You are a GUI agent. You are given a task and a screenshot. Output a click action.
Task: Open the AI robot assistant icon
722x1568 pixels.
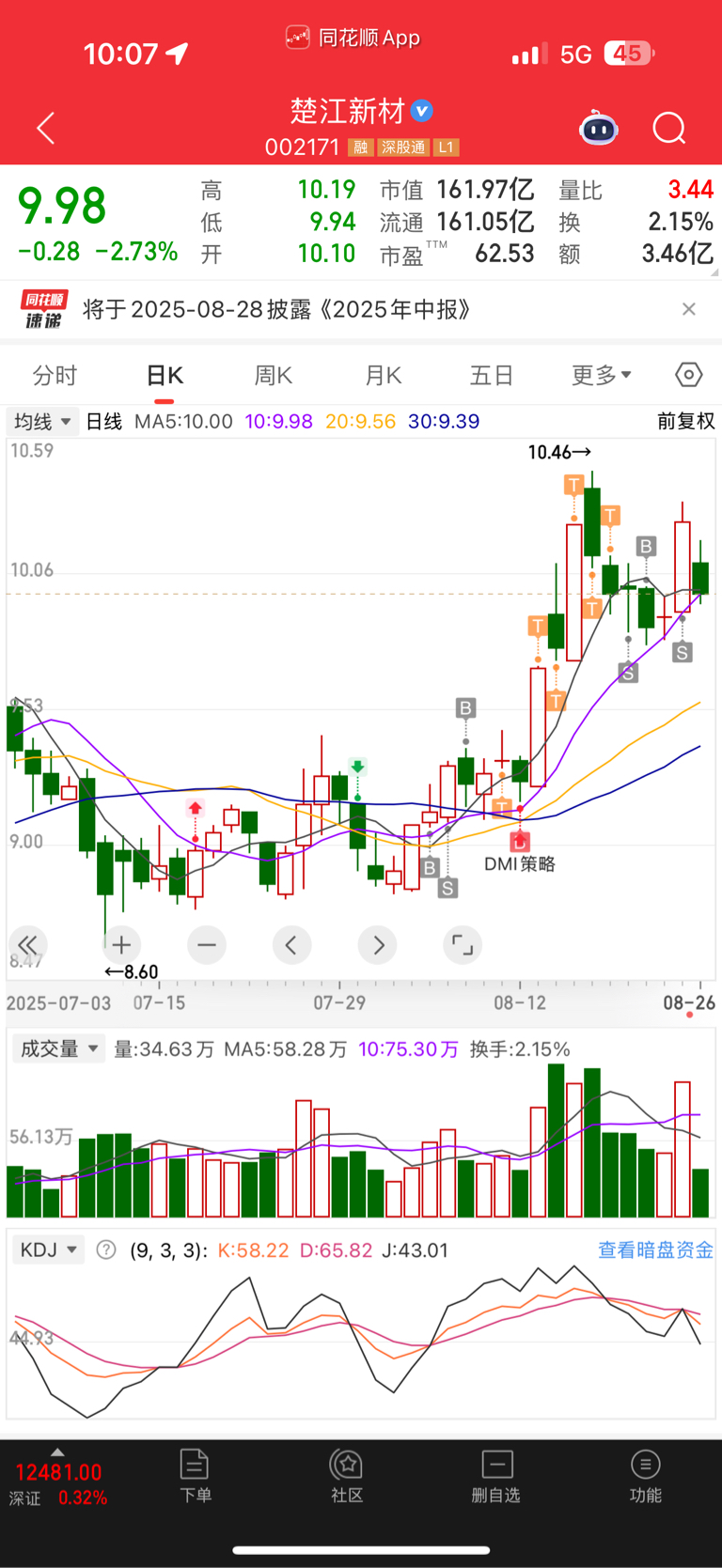(x=599, y=128)
